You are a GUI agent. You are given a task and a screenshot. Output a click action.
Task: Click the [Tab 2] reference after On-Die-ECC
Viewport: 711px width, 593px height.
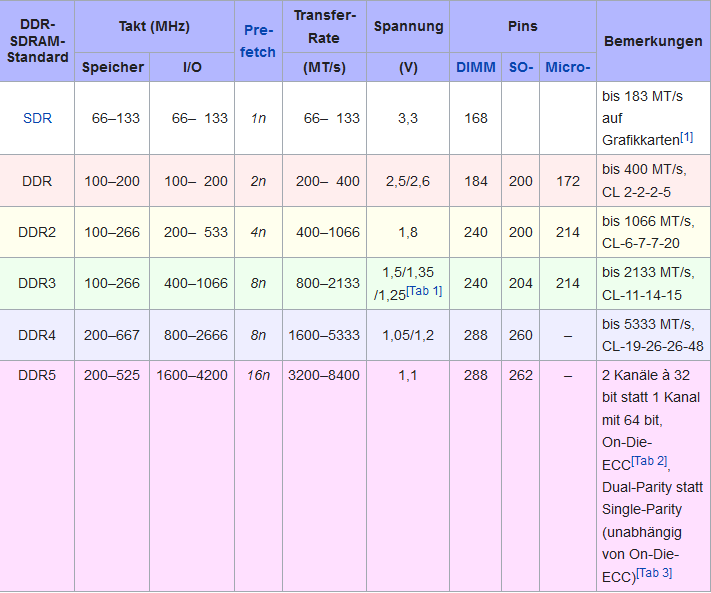(x=650, y=460)
